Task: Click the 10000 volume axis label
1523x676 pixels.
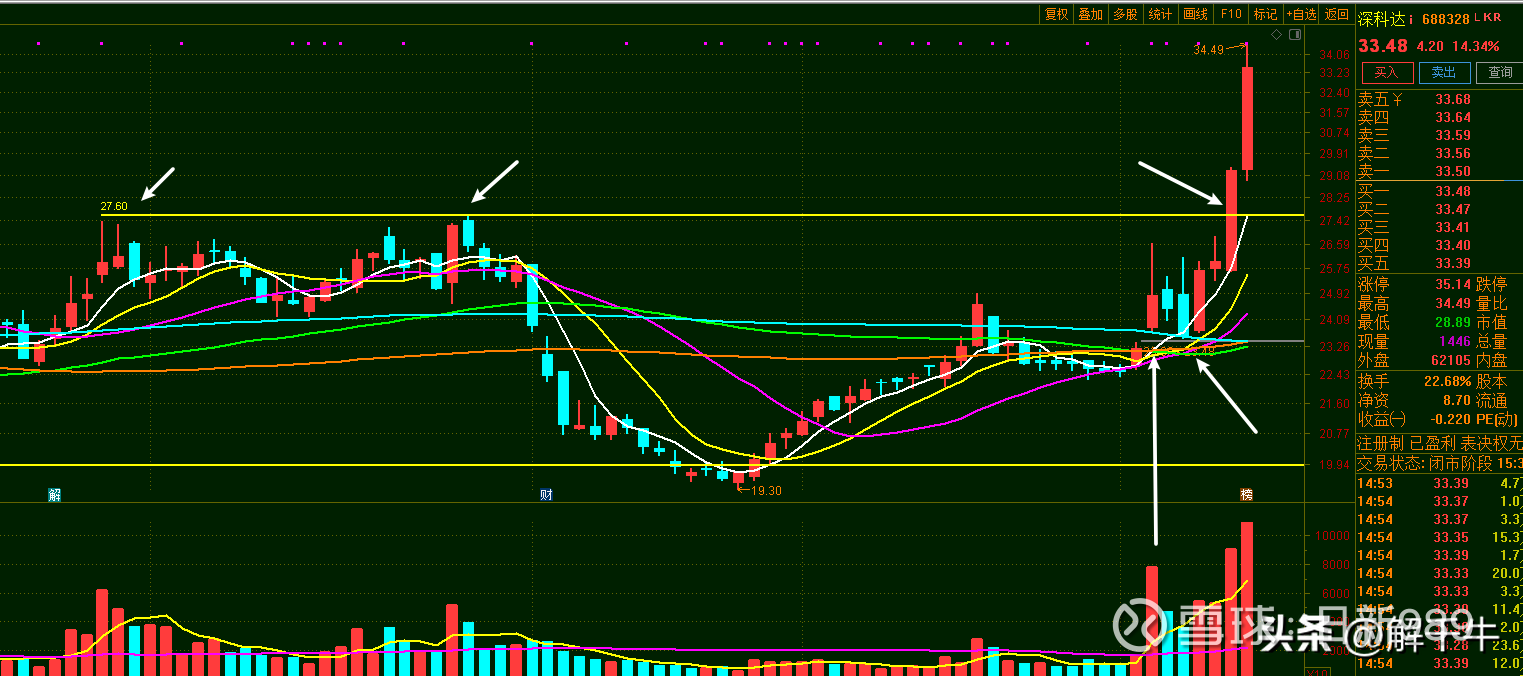Action: coord(1331,536)
